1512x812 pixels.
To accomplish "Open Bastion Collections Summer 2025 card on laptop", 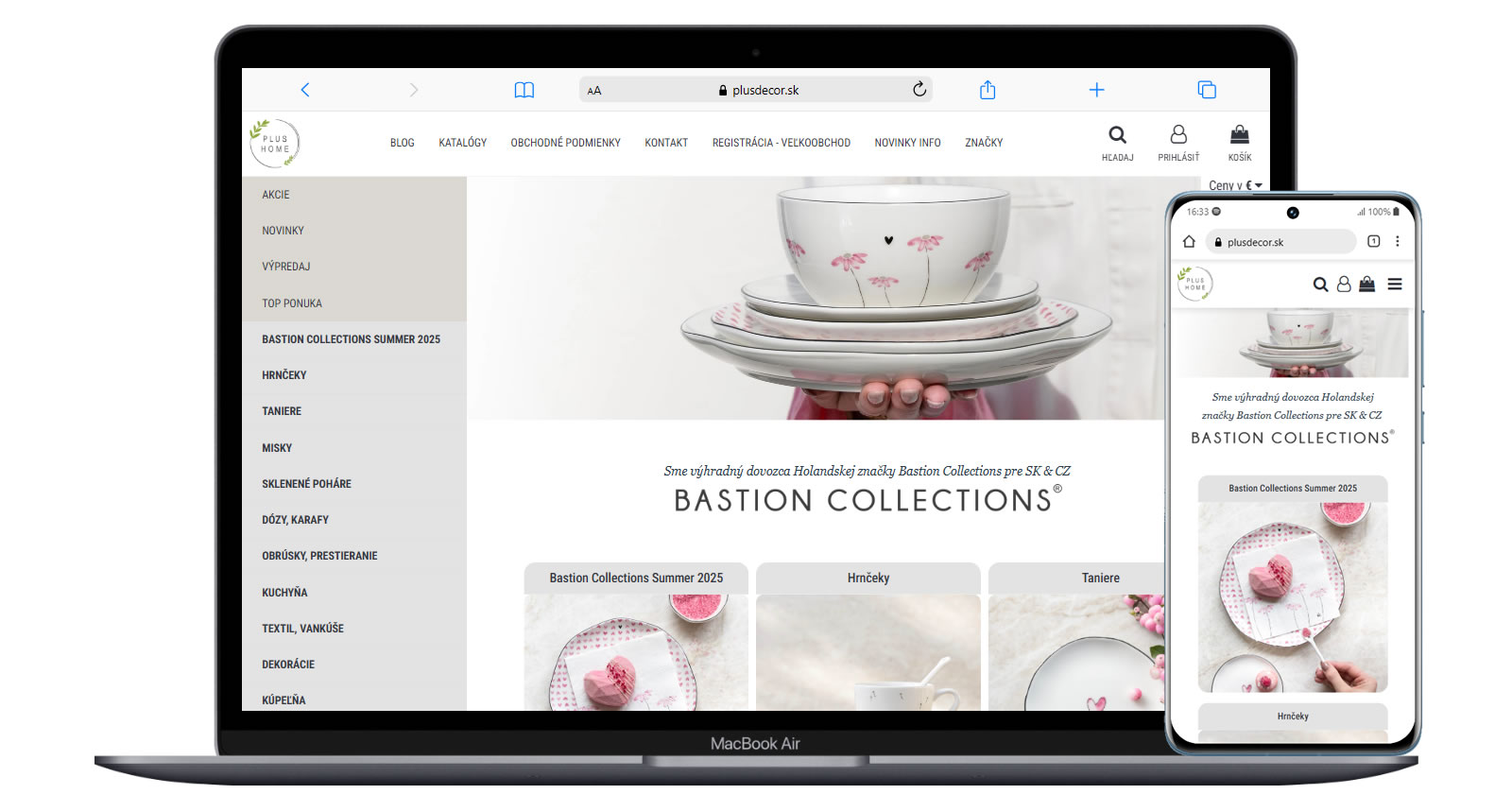I will 636,636.
